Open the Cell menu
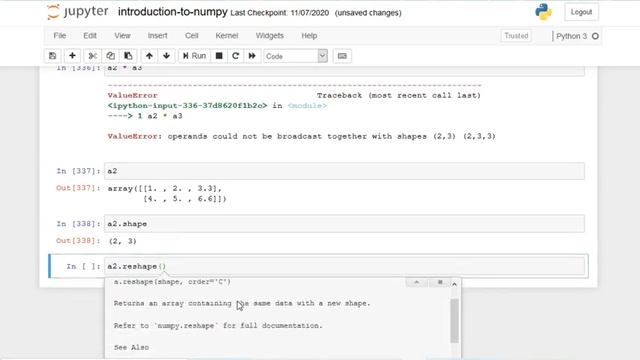Image resolution: width=640 pixels, height=360 pixels. tap(191, 36)
